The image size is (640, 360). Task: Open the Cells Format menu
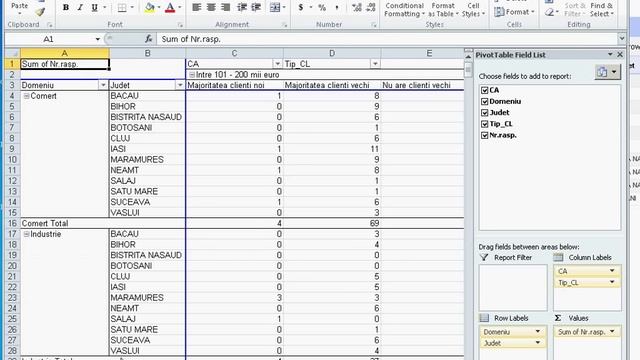(x=514, y=12)
